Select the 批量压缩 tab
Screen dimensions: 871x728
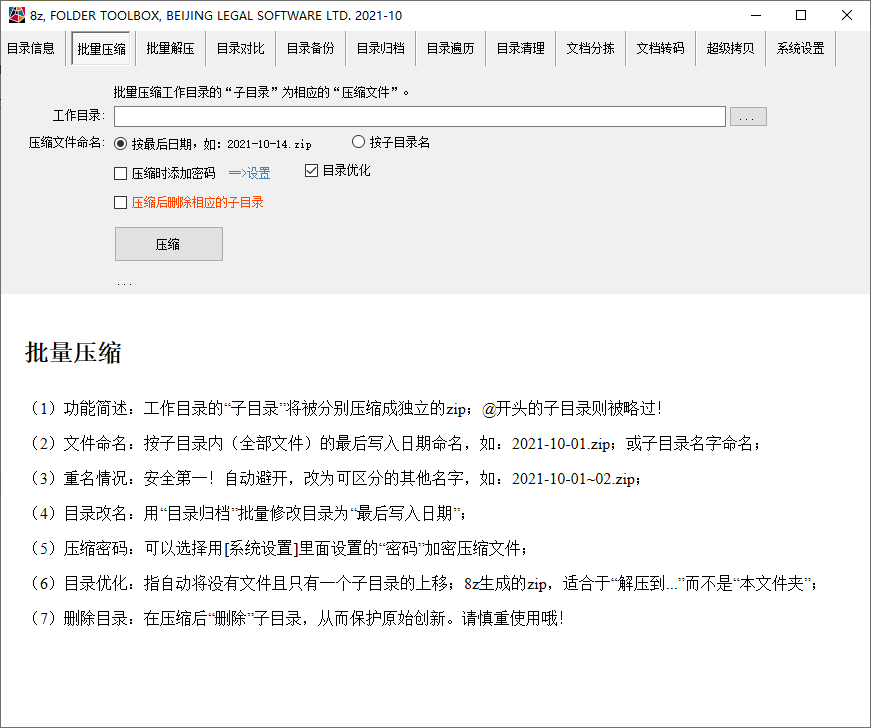tap(101, 49)
